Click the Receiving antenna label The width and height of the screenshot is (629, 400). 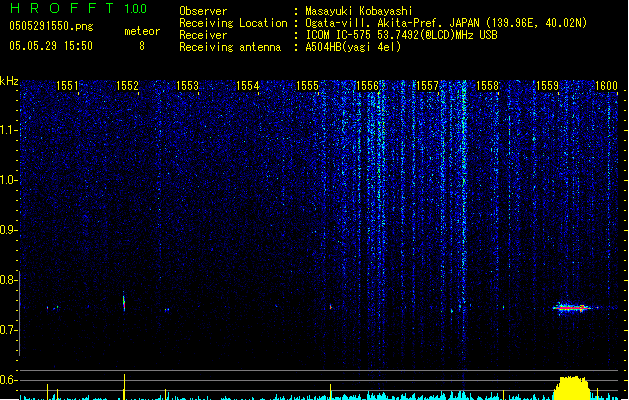(x=230, y=47)
